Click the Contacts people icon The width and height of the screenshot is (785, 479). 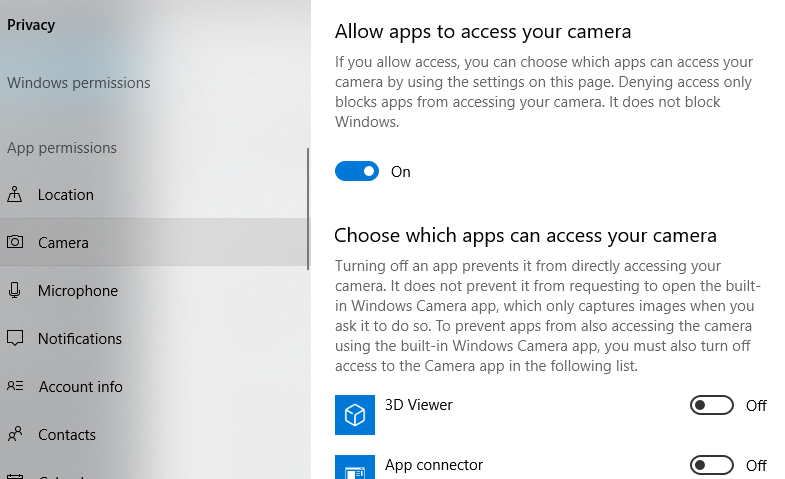tap(15, 434)
